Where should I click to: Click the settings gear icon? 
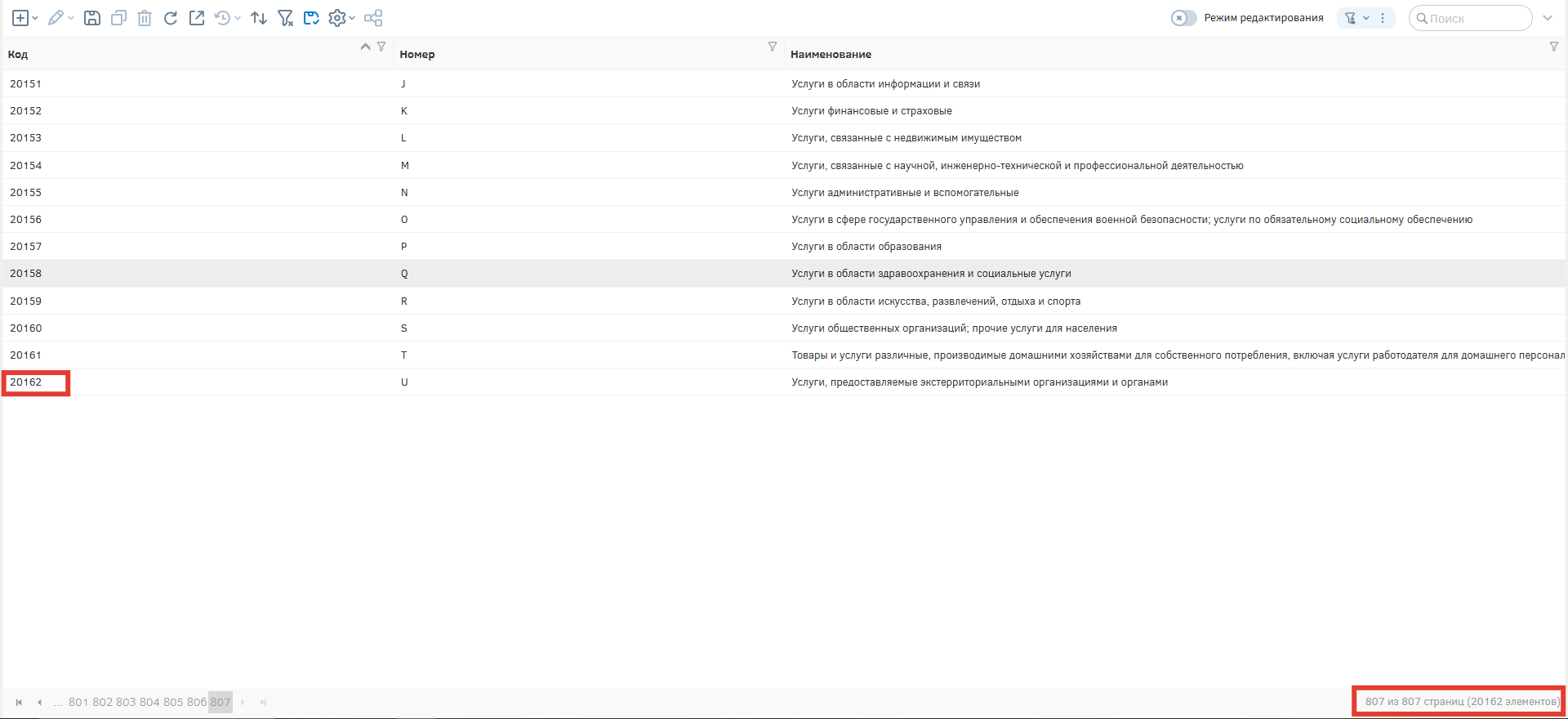336,18
